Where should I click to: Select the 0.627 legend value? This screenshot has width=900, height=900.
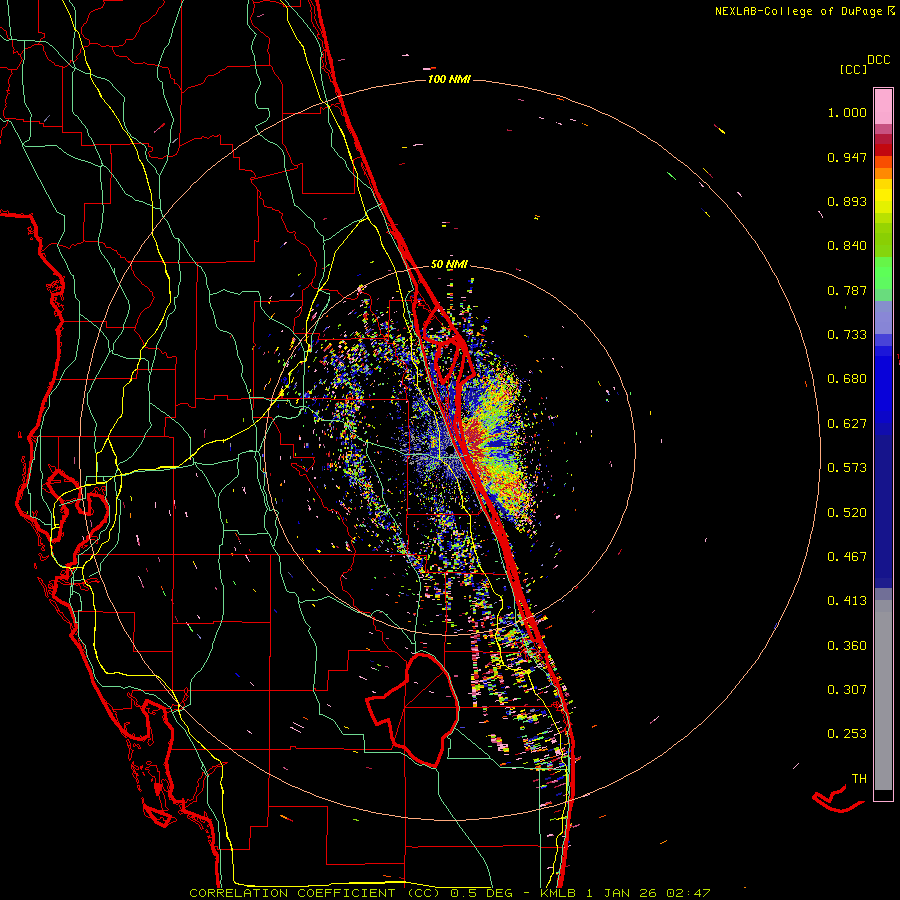point(847,424)
